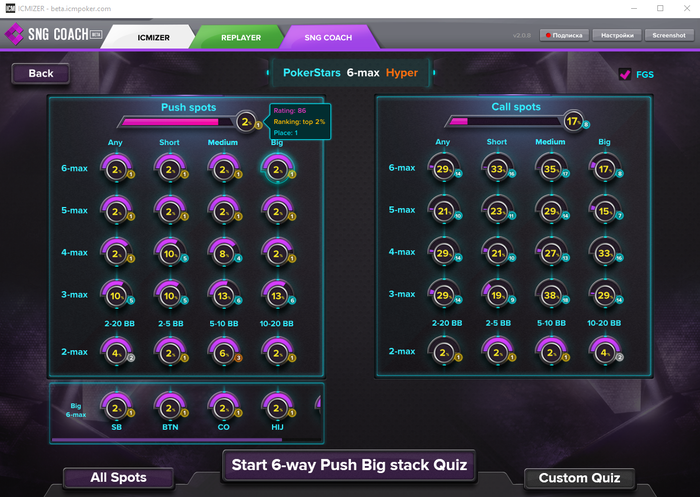
Task: Select Call 6-max Short stack gauge
Action: point(498,168)
